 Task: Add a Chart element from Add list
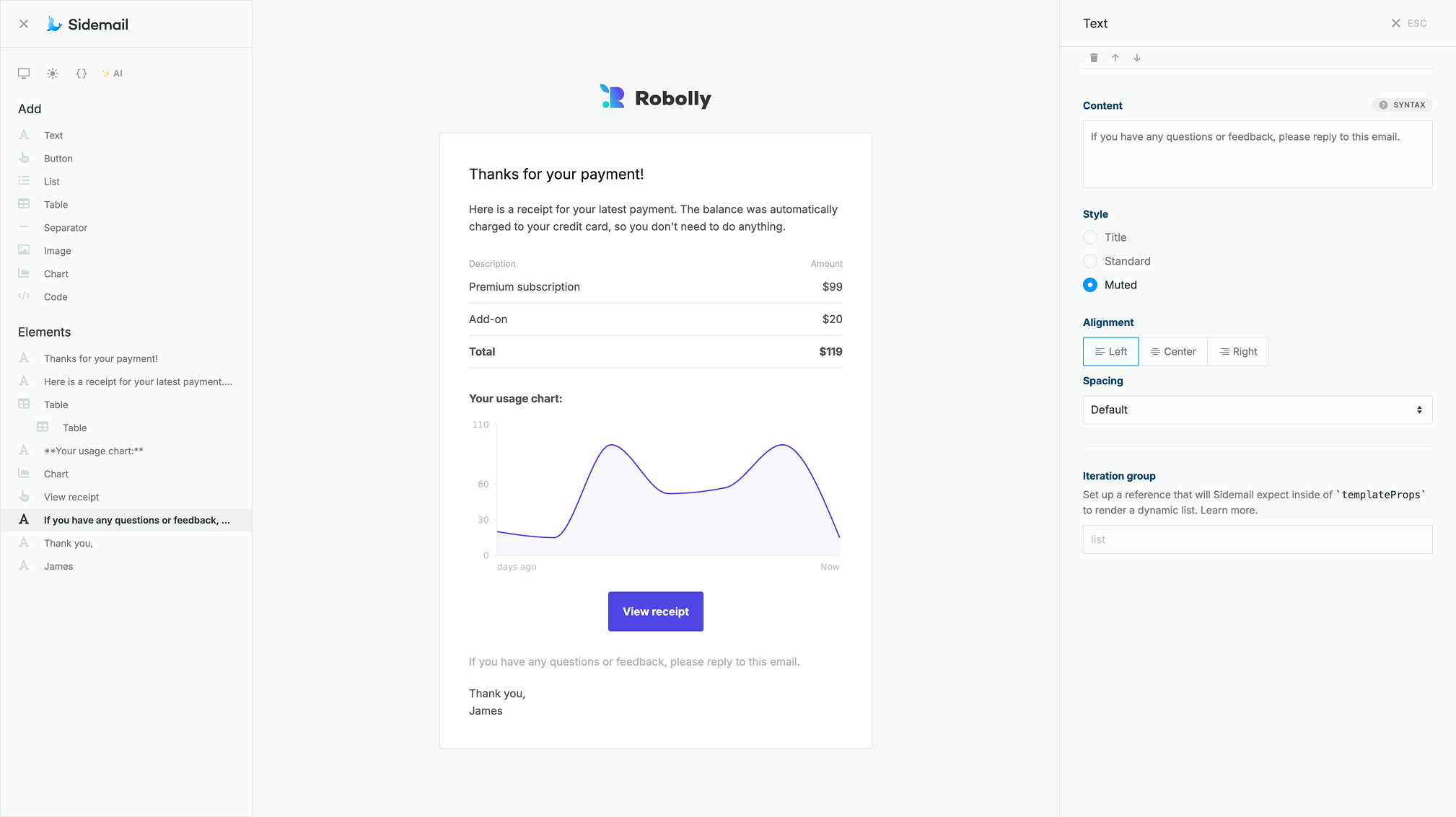56,274
